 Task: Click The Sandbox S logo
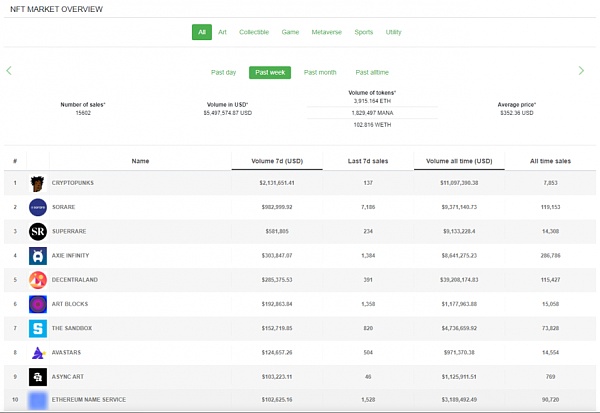(38, 328)
